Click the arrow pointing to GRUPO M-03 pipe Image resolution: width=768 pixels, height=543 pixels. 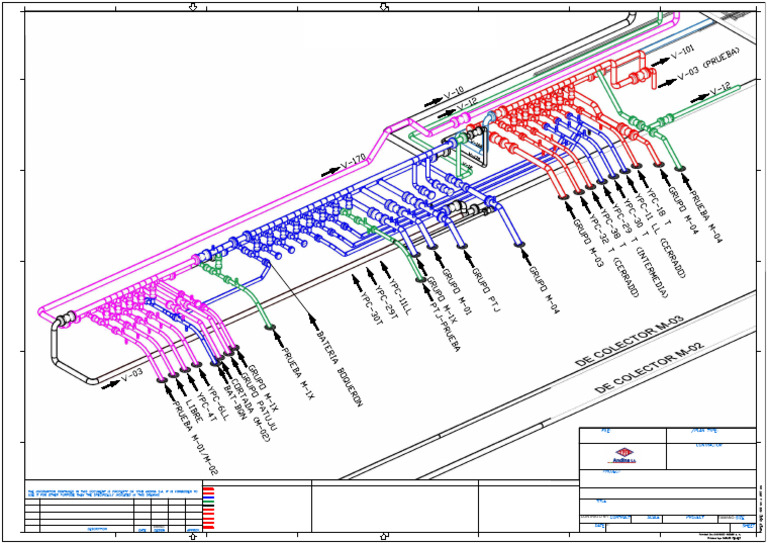pos(570,208)
